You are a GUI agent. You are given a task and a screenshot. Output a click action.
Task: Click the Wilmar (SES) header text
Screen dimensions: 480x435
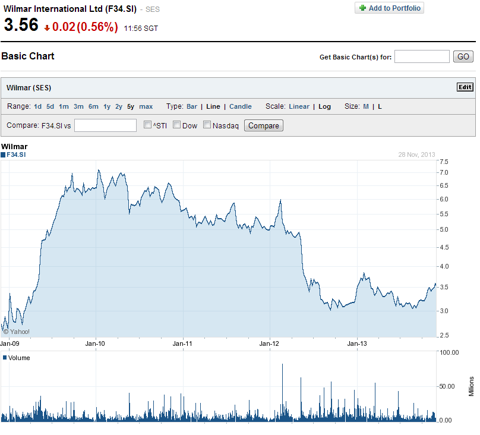click(29, 88)
